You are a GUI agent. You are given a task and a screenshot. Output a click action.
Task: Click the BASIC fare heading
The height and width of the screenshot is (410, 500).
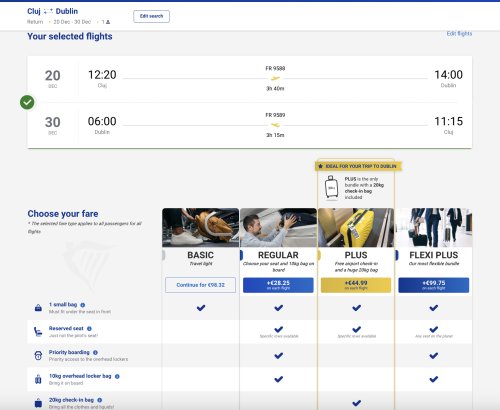[200, 255]
